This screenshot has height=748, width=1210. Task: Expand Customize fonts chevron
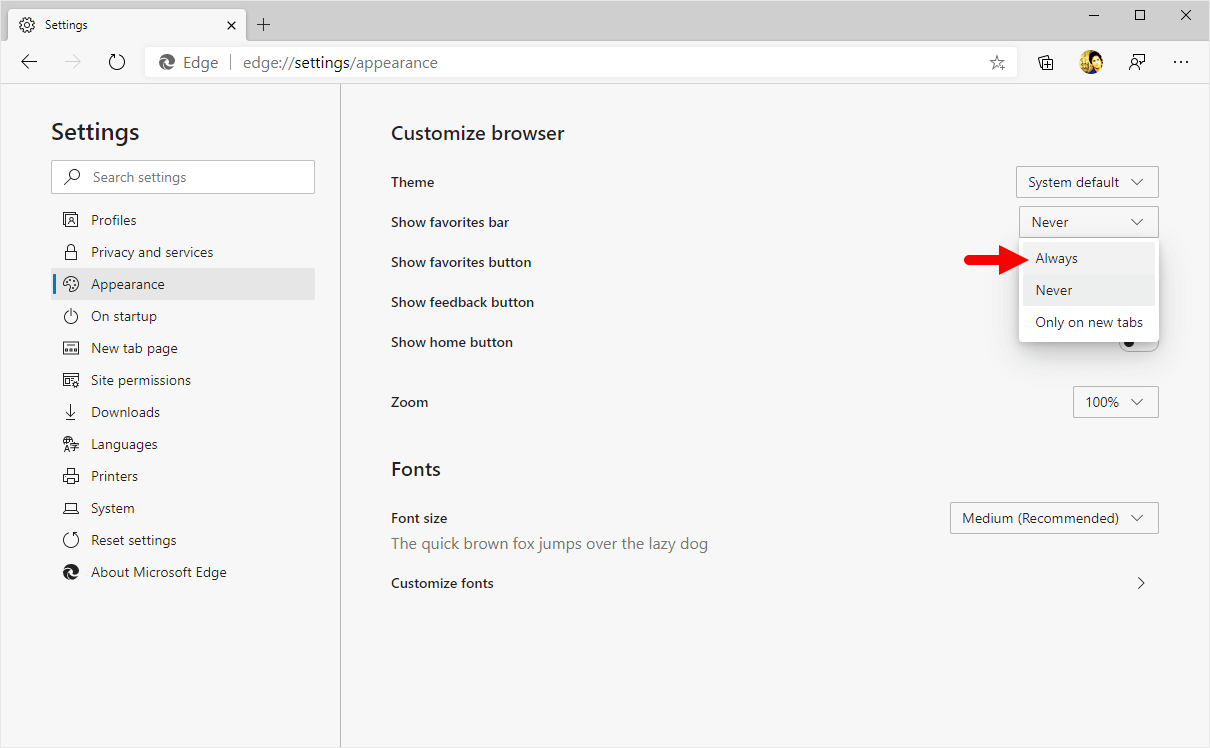[1141, 583]
